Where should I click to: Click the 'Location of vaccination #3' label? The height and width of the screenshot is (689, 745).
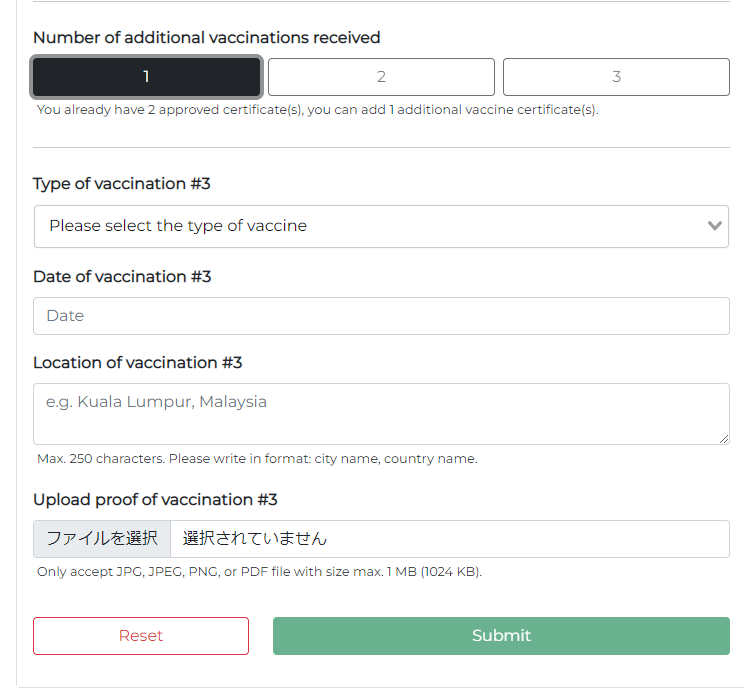coord(138,363)
